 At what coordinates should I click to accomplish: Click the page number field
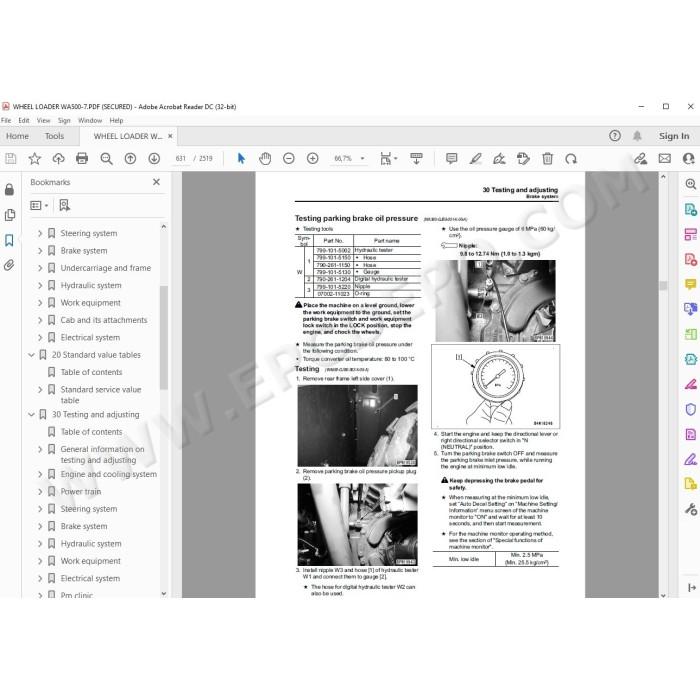click(180, 158)
